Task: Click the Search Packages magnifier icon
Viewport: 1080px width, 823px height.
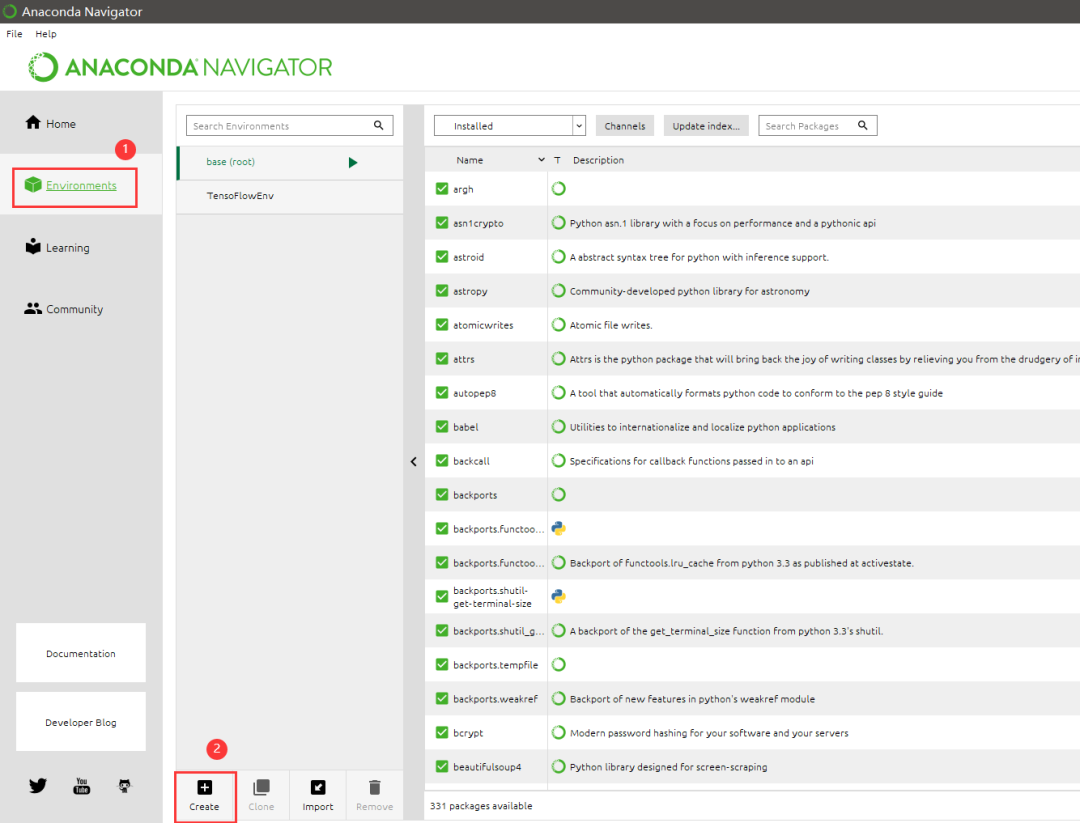Action: pos(862,125)
